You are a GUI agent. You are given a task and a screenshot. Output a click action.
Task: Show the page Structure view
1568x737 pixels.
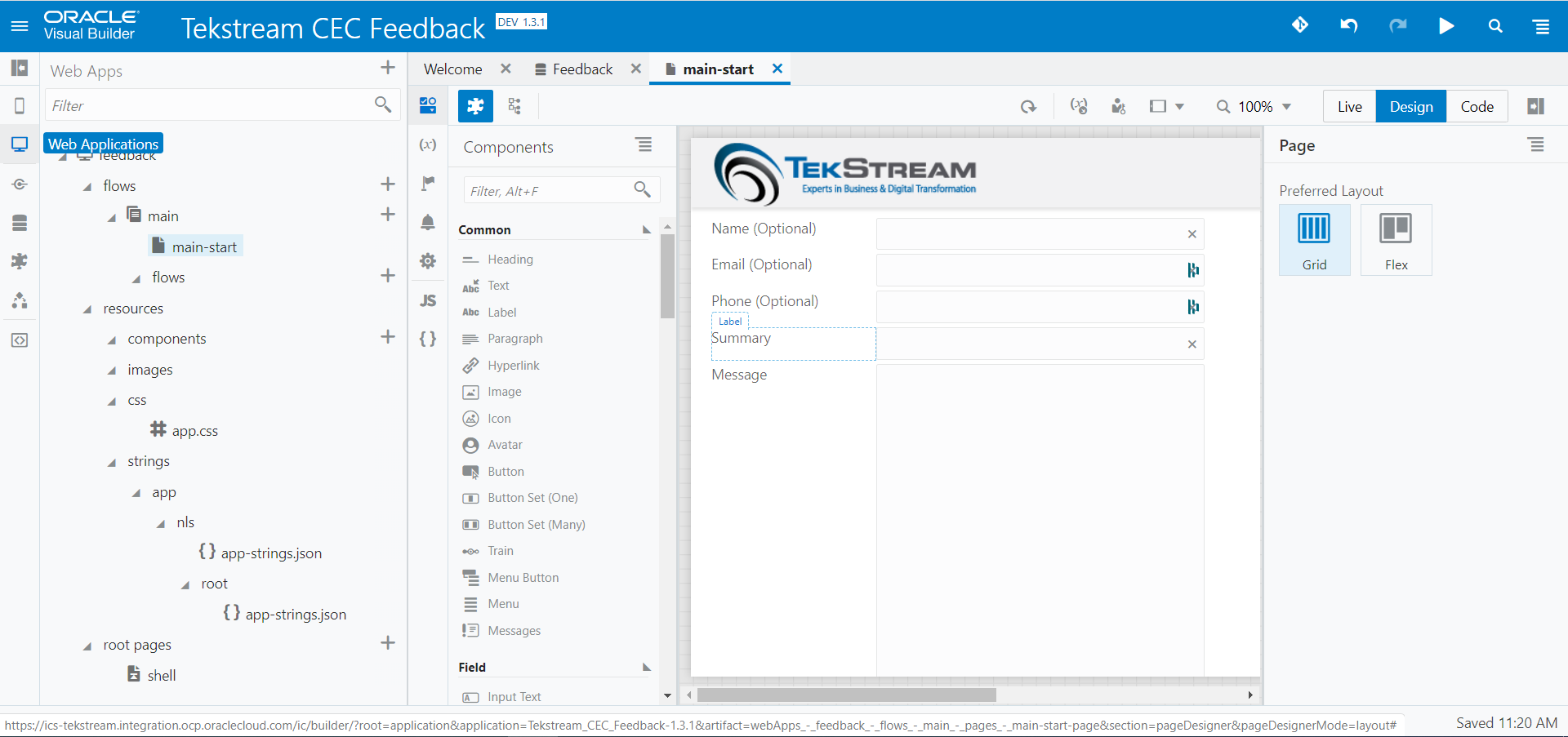[x=514, y=106]
